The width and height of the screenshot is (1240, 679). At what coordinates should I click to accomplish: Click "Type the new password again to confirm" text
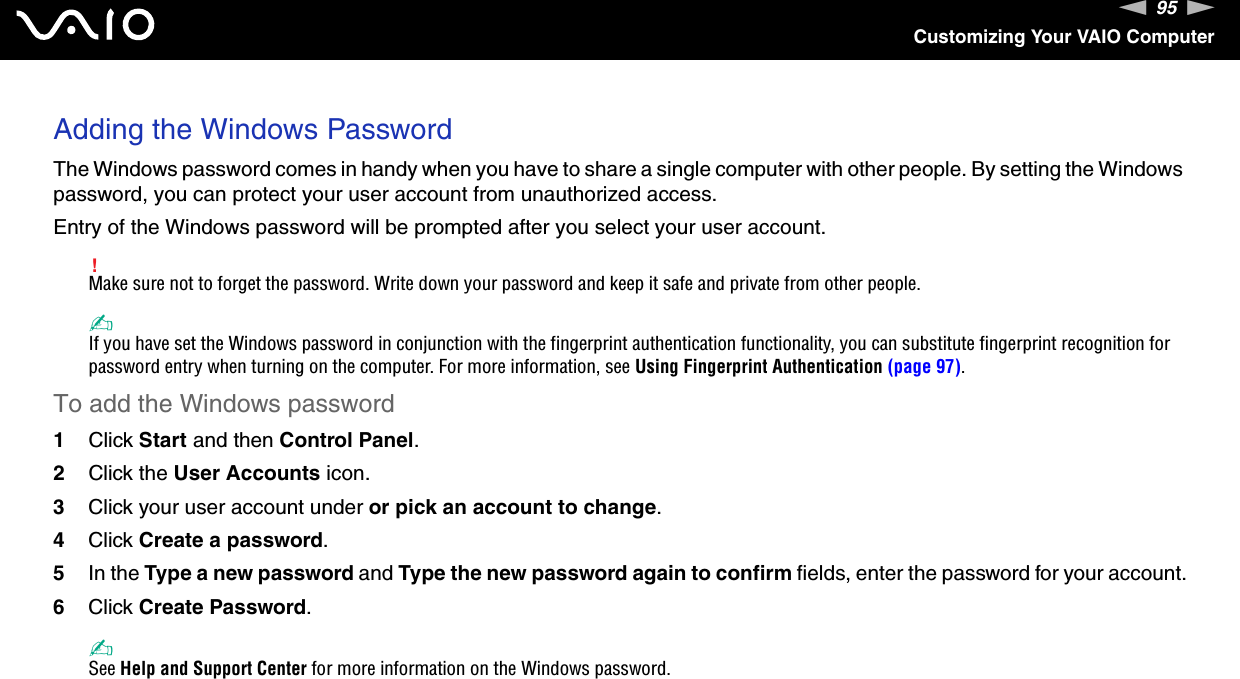(595, 574)
